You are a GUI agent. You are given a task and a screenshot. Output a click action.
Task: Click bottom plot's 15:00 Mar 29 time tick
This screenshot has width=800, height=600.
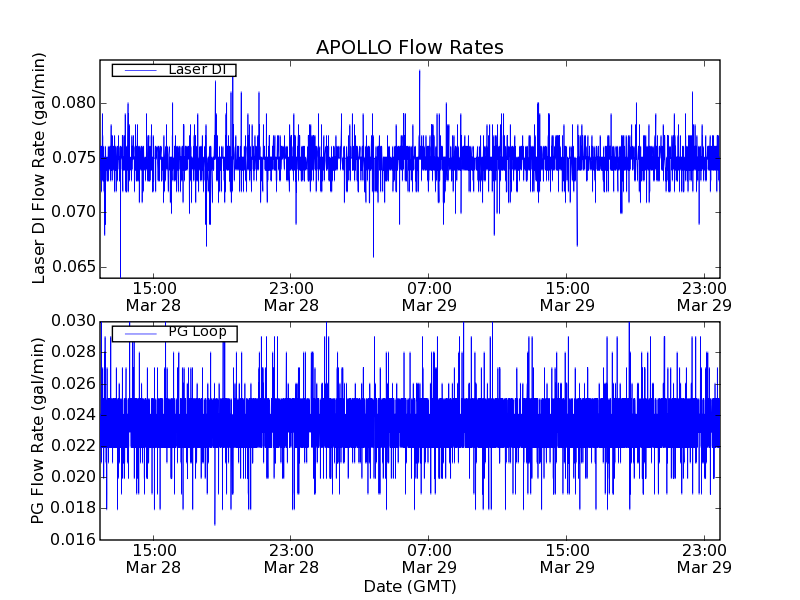[x=567, y=558]
